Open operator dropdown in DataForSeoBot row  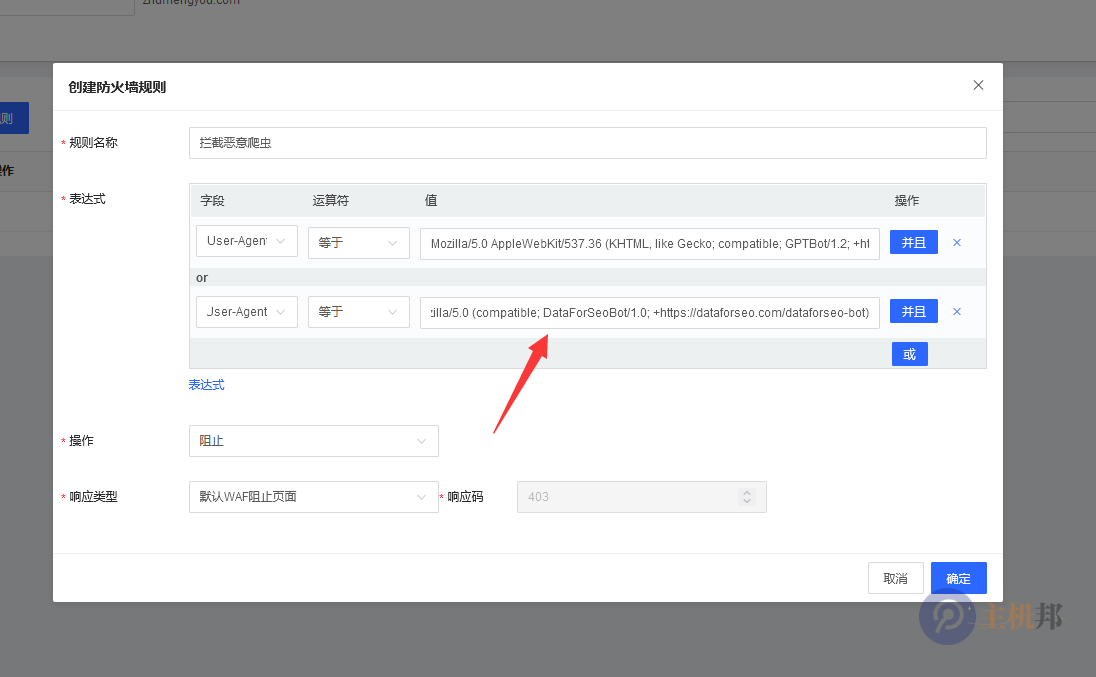coord(359,312)
